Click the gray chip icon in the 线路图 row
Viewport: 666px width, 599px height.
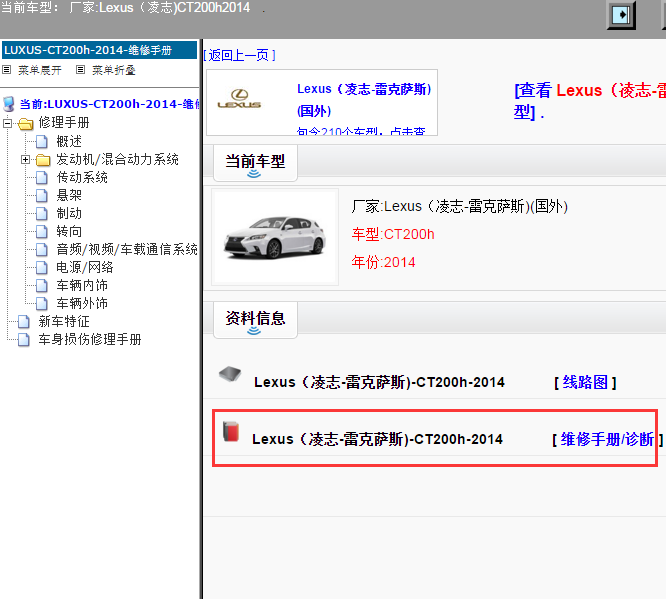coord(230,374)
